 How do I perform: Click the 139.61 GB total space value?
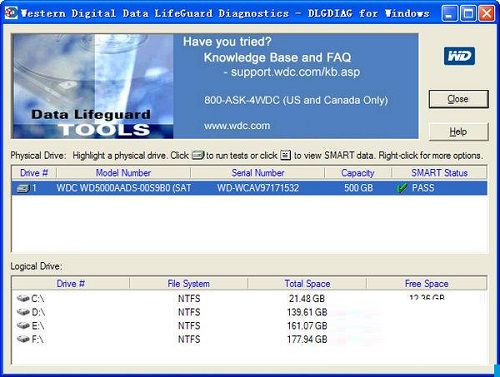tap(307, 312)
